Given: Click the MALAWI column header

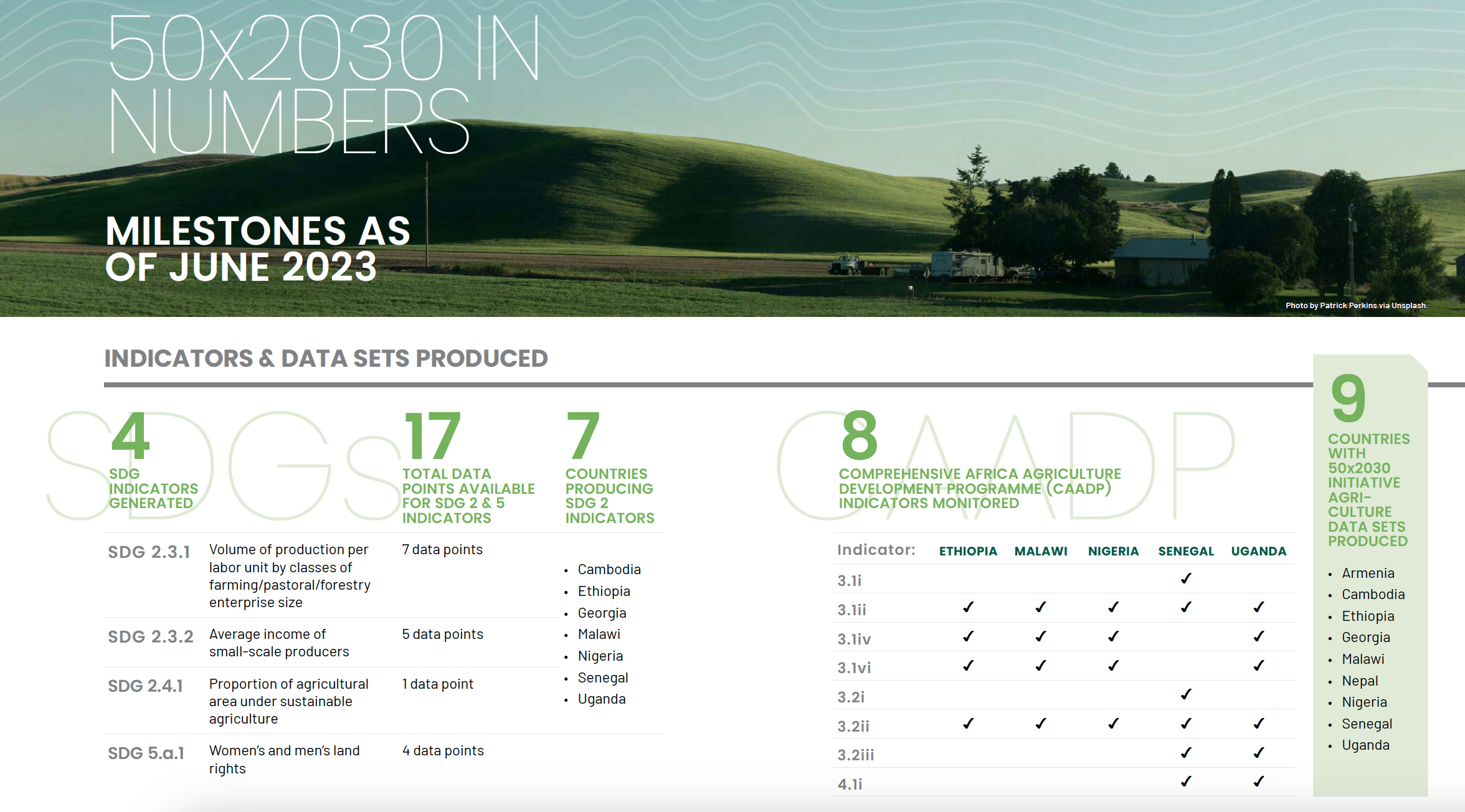Looking at the screenshot, I should click(x=1041, y=551).
